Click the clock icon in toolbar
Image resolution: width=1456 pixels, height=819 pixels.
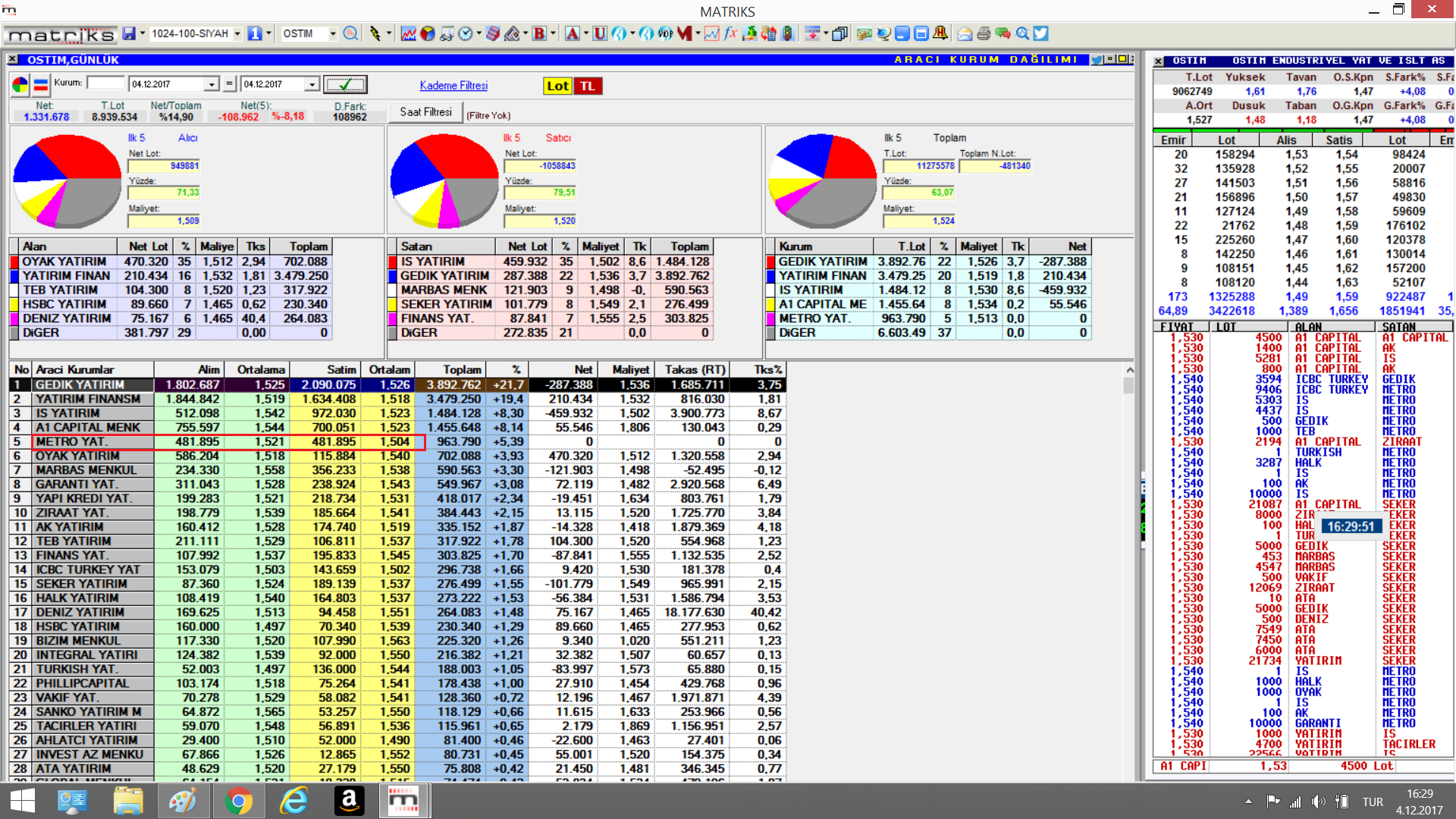tap(466, 33)
